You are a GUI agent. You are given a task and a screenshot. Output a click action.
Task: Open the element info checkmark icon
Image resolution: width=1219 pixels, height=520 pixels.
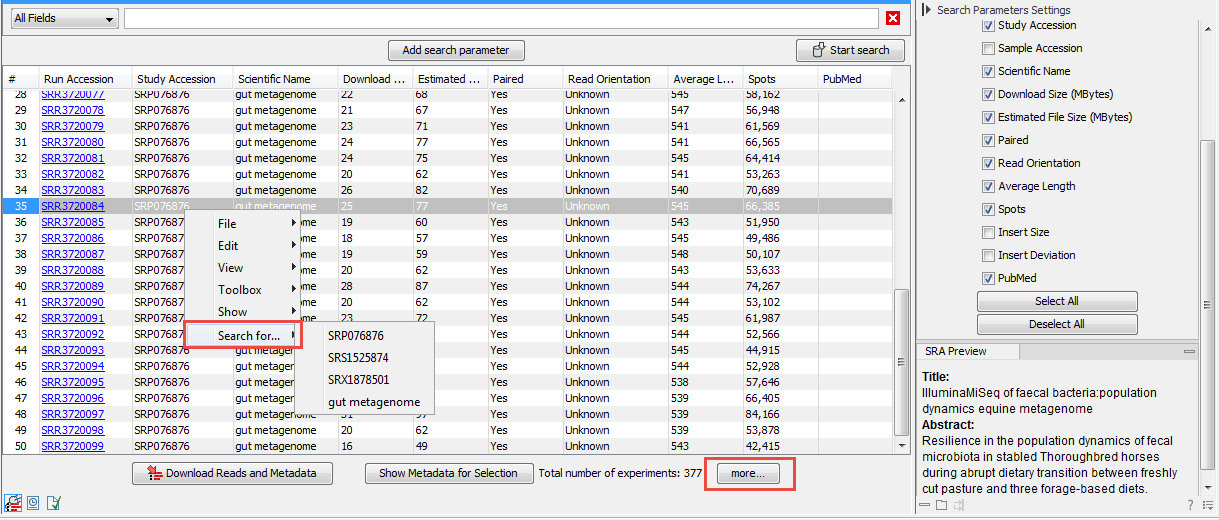[x=53, y=502]
